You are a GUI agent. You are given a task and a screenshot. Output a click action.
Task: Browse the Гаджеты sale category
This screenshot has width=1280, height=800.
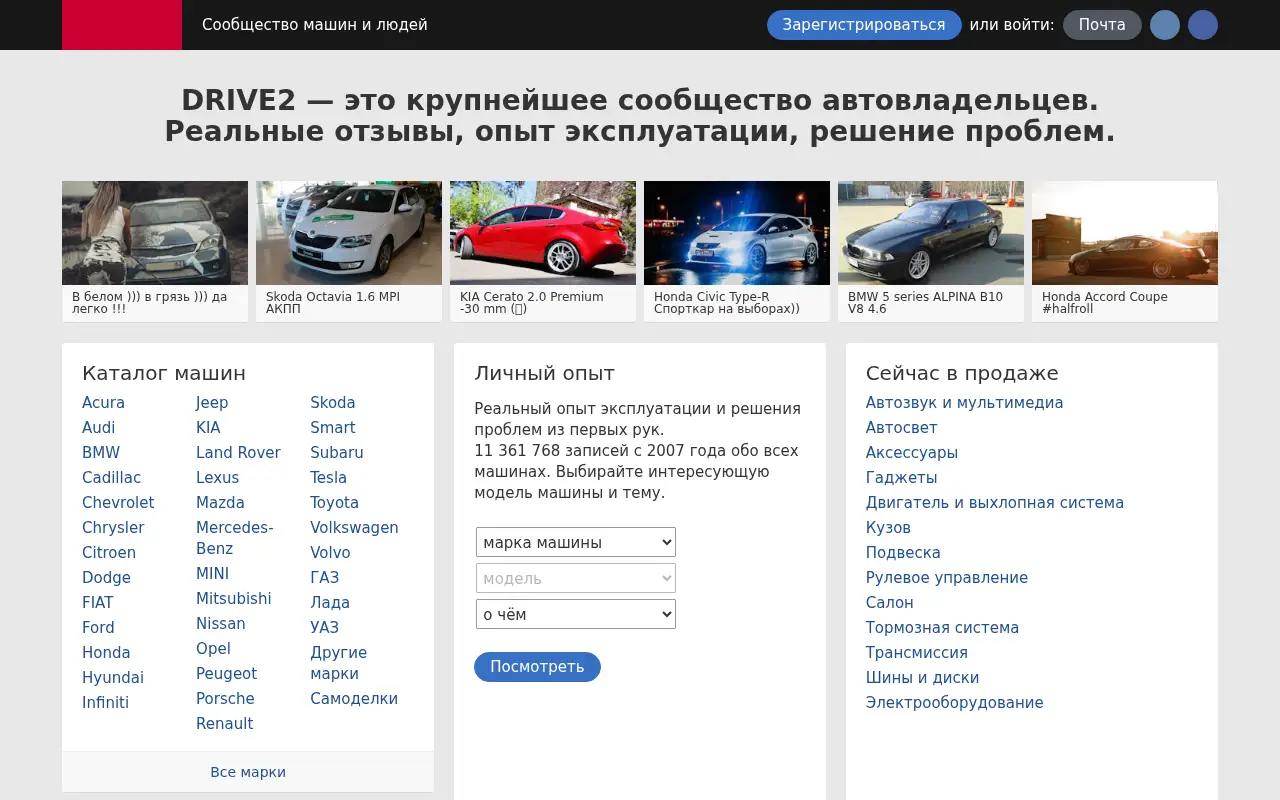[x=901, y=478]
